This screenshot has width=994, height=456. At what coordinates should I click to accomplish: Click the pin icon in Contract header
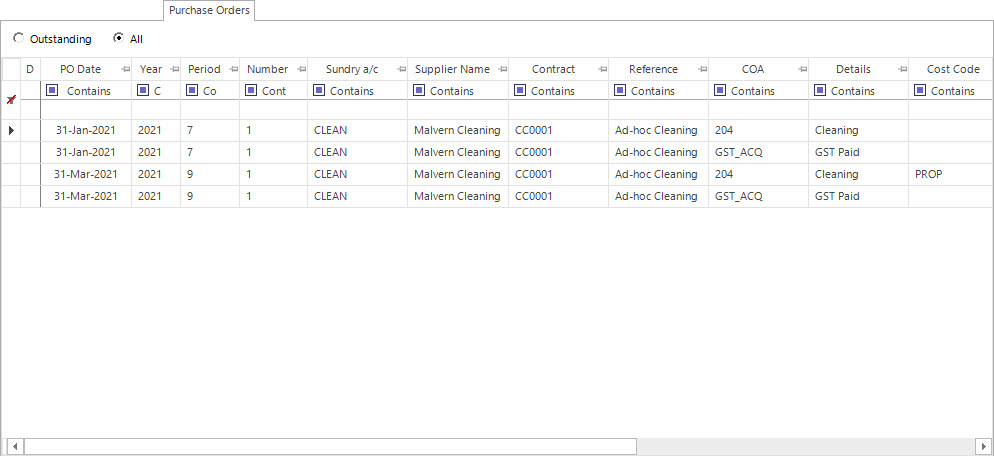pos(601,70)
